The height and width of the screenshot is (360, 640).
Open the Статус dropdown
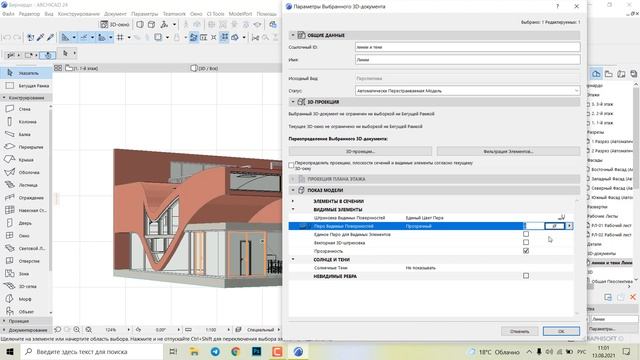point(467,91)
